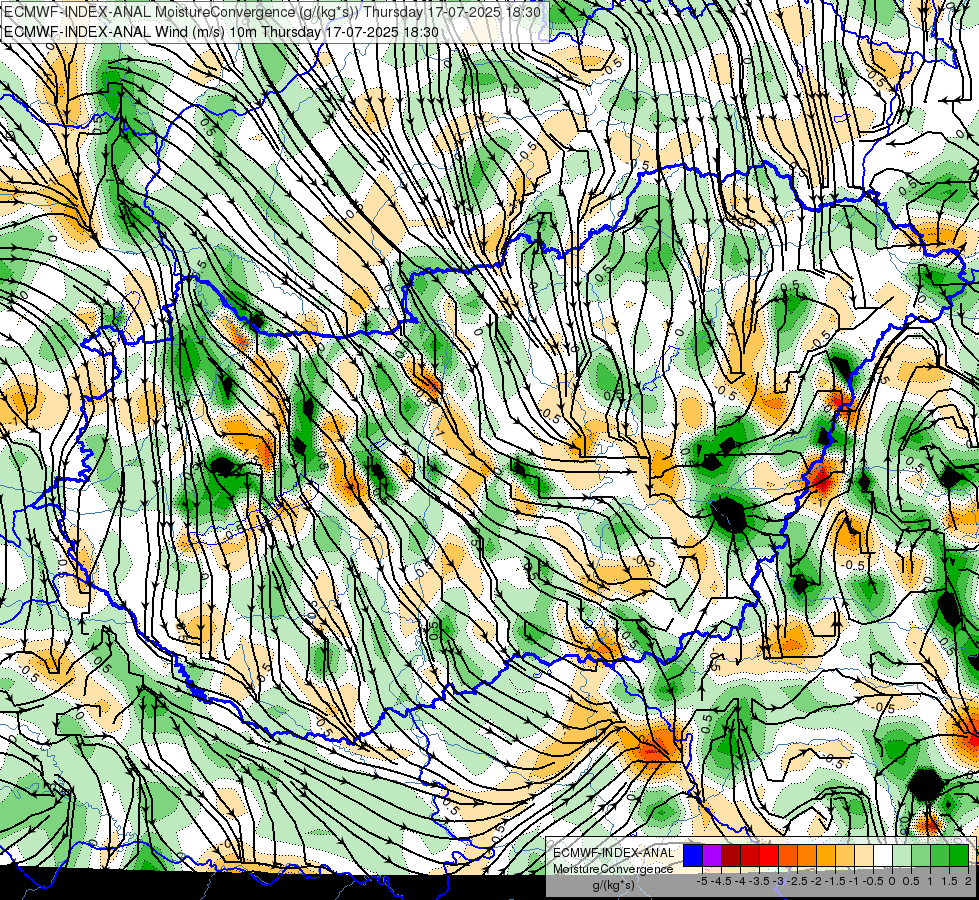The image size is (979, 900).
Task: Click the 2 legend tick label
Action: (968, 881)
